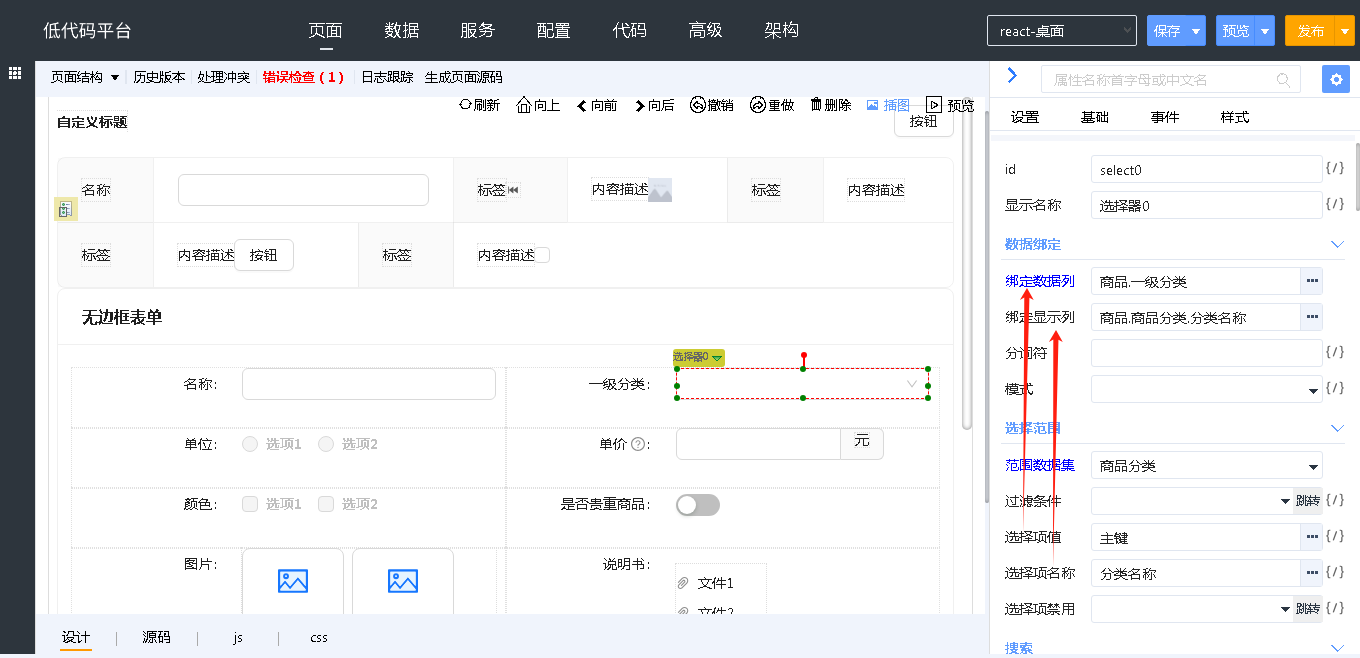Switch to the 服务 top menu
The width and height of the screenshot is (1360, 658).
[478, 31]
